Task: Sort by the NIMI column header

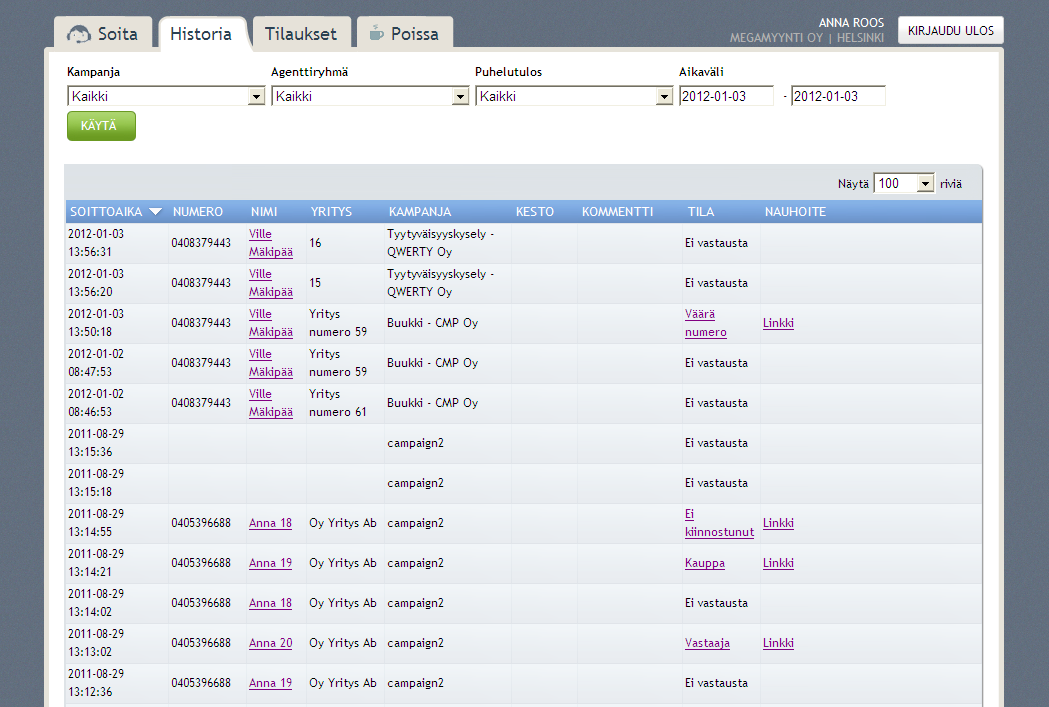Action: (264, 212)
